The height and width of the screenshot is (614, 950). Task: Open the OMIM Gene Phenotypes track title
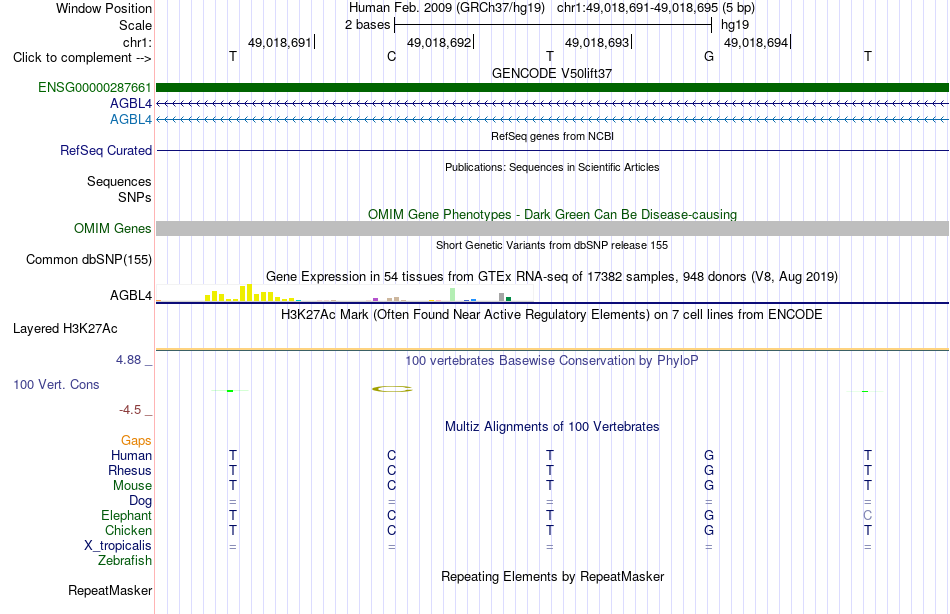click(552, 215)
